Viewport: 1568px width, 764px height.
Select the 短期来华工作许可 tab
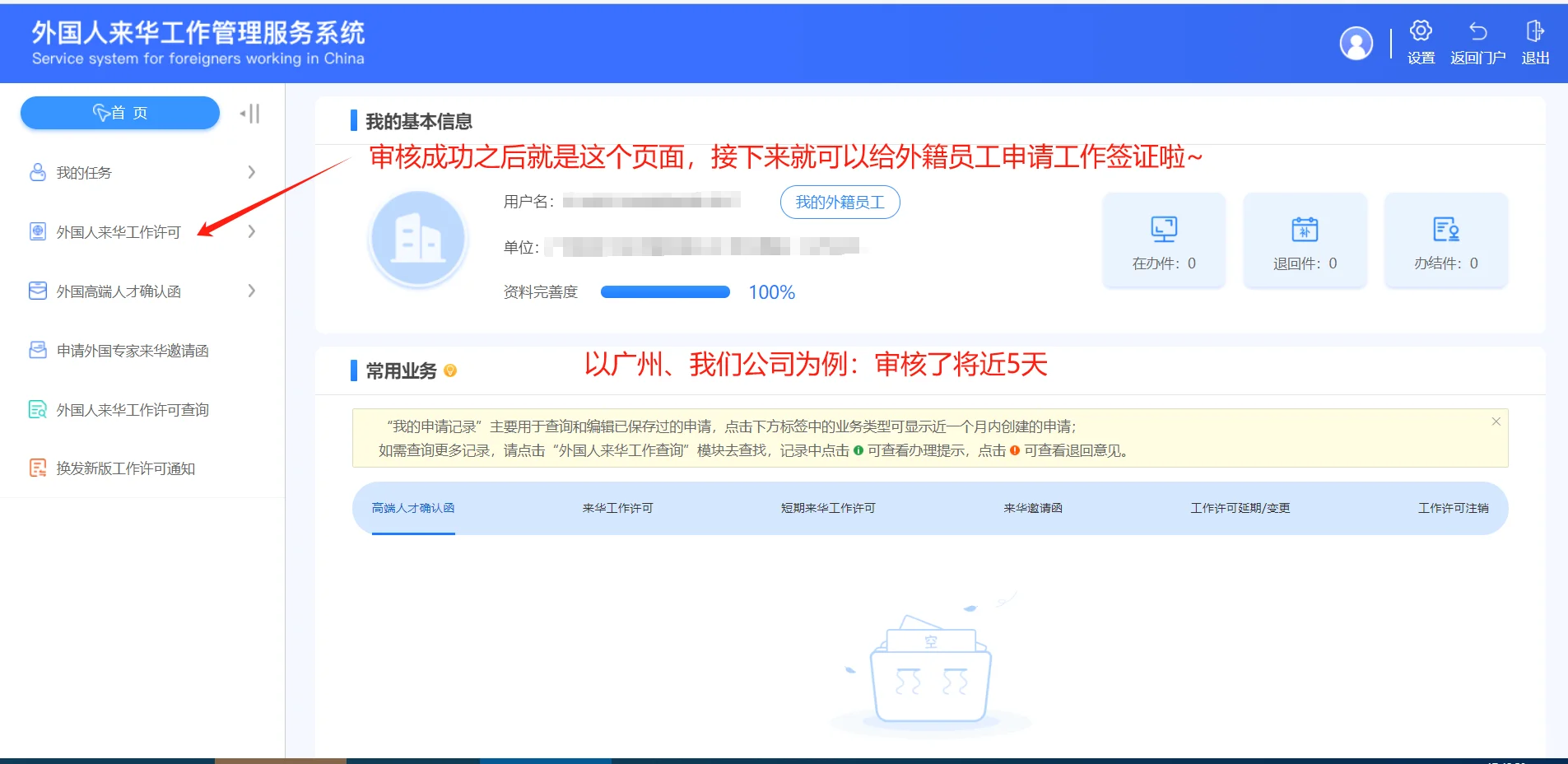click(828, 508)
